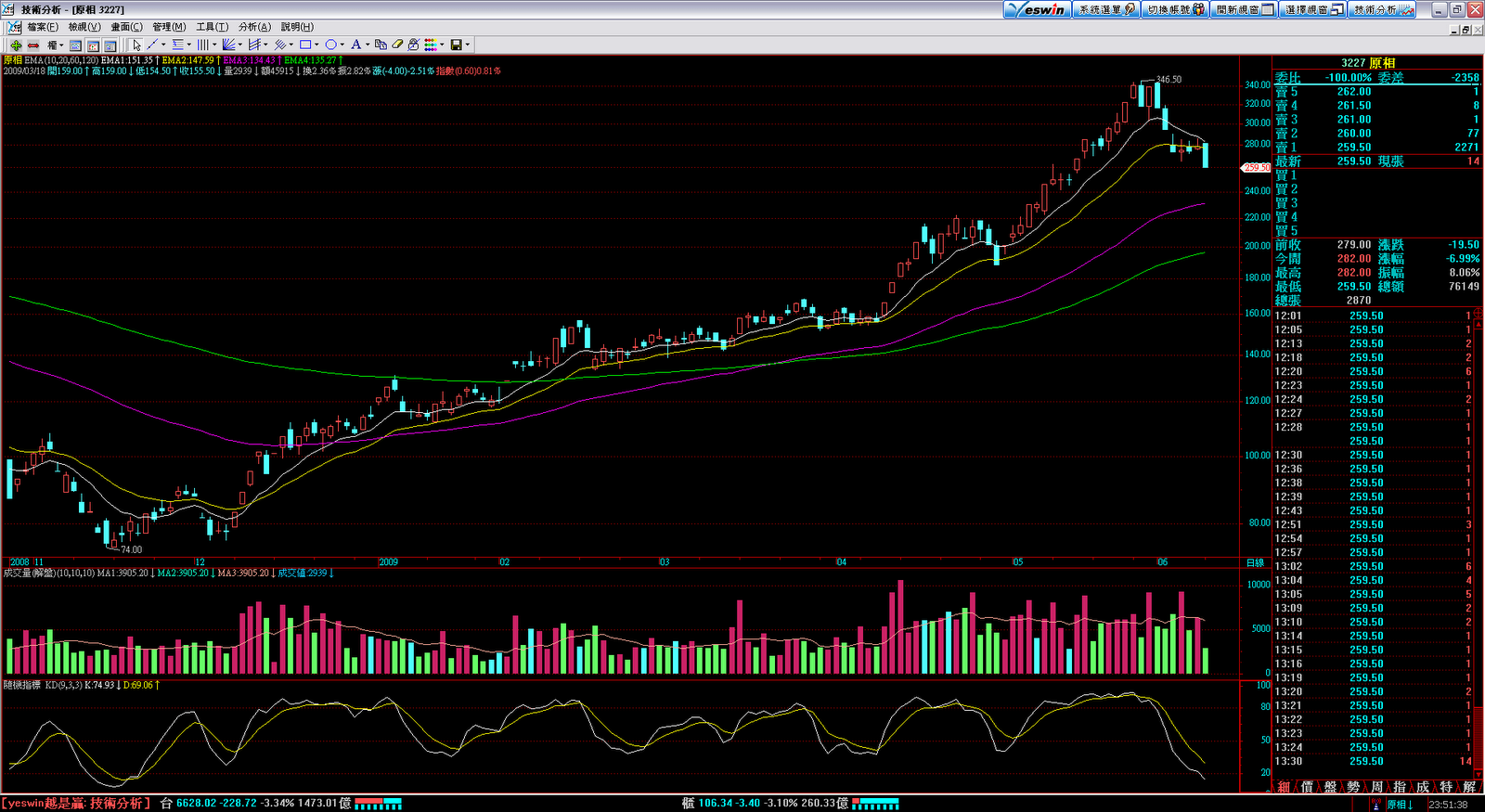Click second chart layout icon in toolbar
The width and height of the screenshot is (1485, 812).
pyautogui.click(x=93, y=45)
